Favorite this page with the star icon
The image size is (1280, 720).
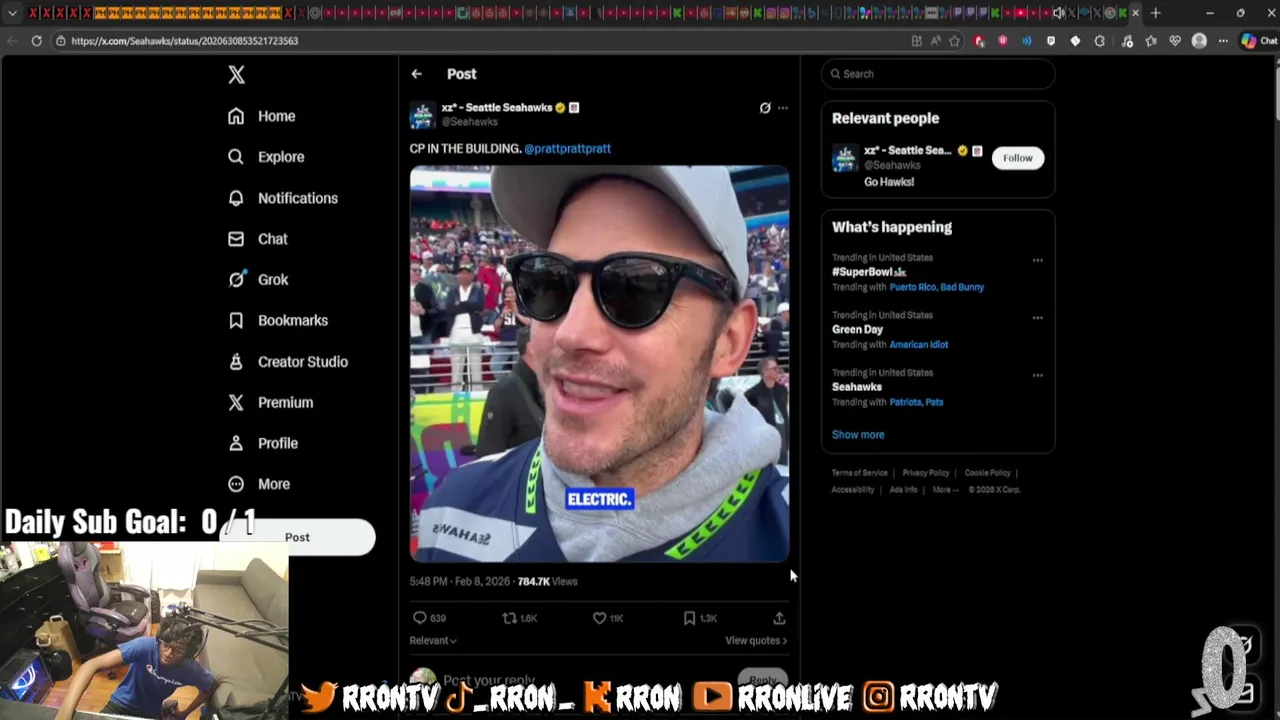(x=954, y=41)
